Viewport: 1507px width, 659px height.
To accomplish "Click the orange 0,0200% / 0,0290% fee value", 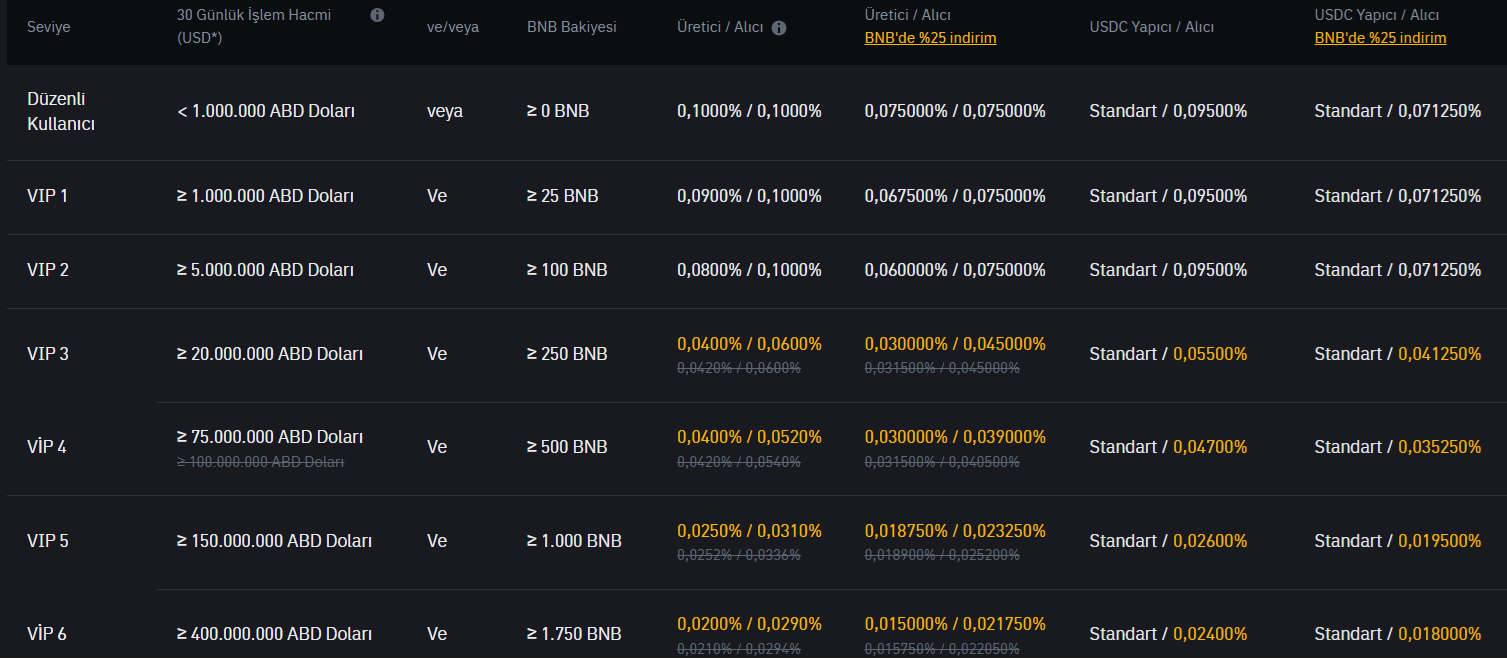I will [749, 624].
